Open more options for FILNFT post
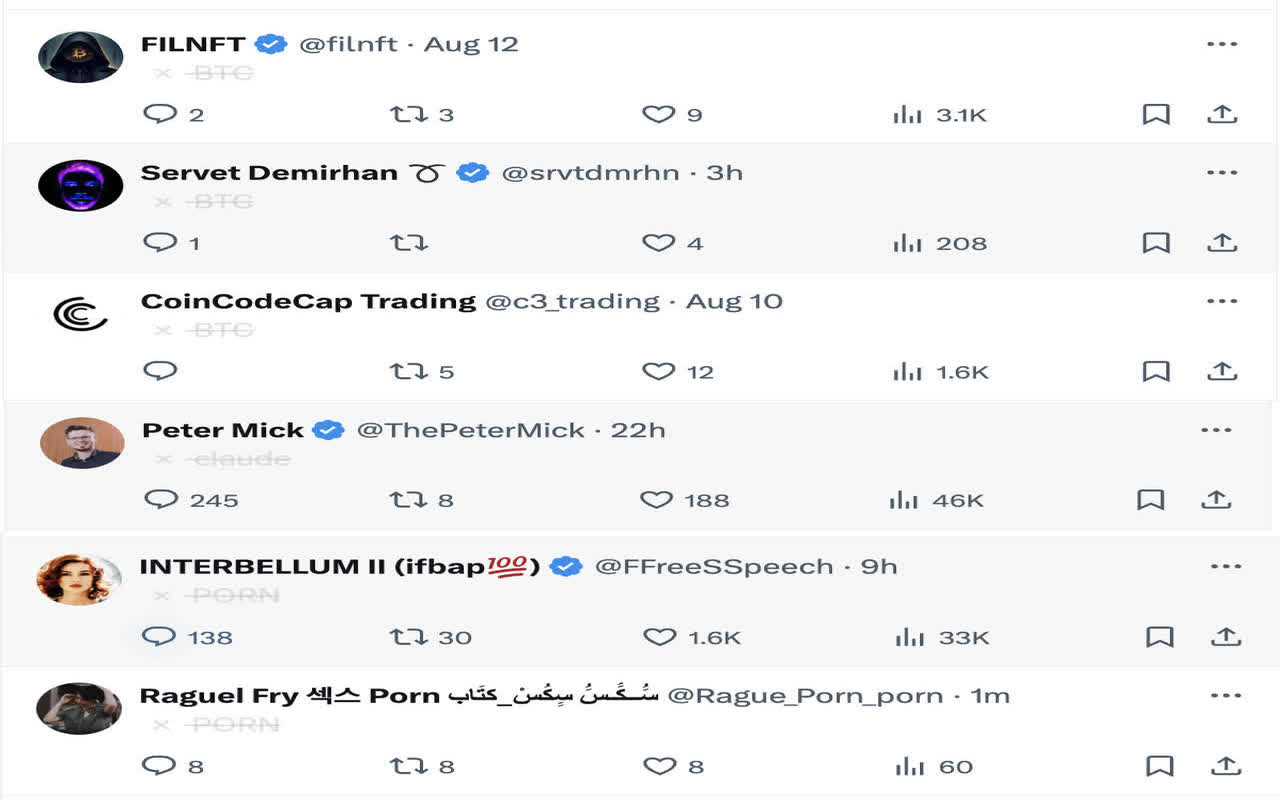Viewport: 1280px width, 800px height. click(1222, 44)
